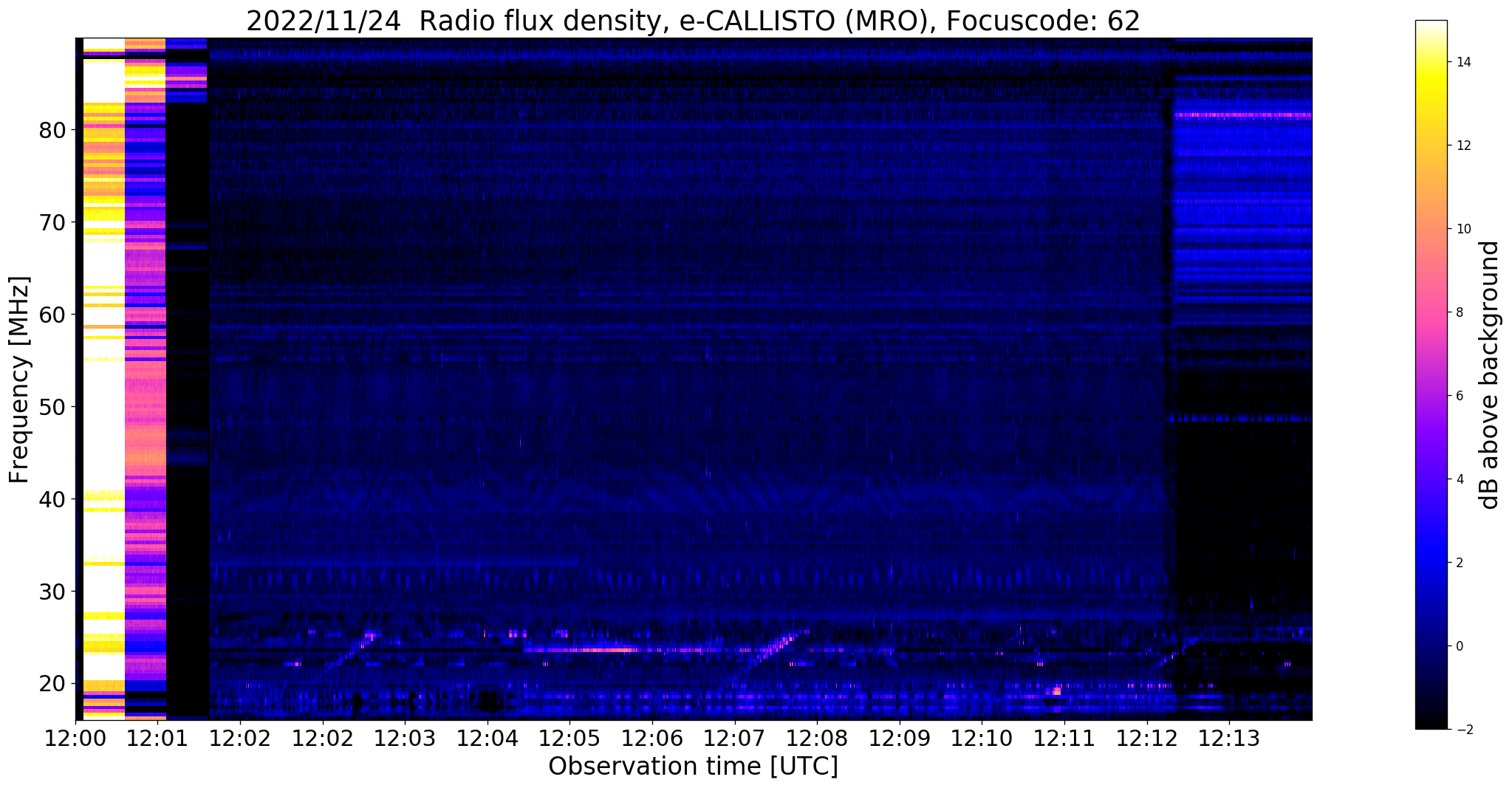Screen dimensions: 1512x788
Task: Click the 12:01 time tick label
Action: tap(157, 739)
